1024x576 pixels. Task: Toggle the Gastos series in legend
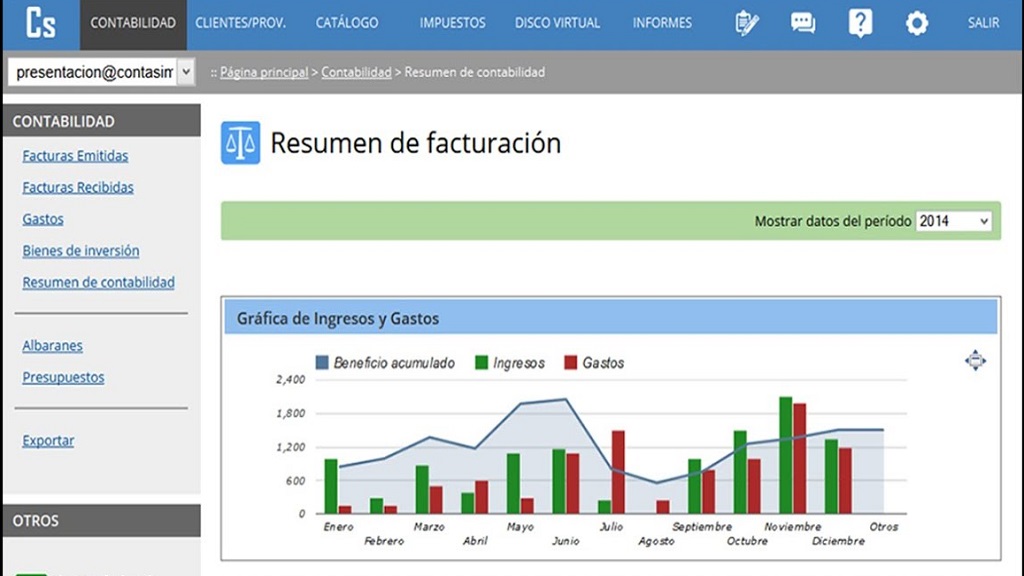594,363
